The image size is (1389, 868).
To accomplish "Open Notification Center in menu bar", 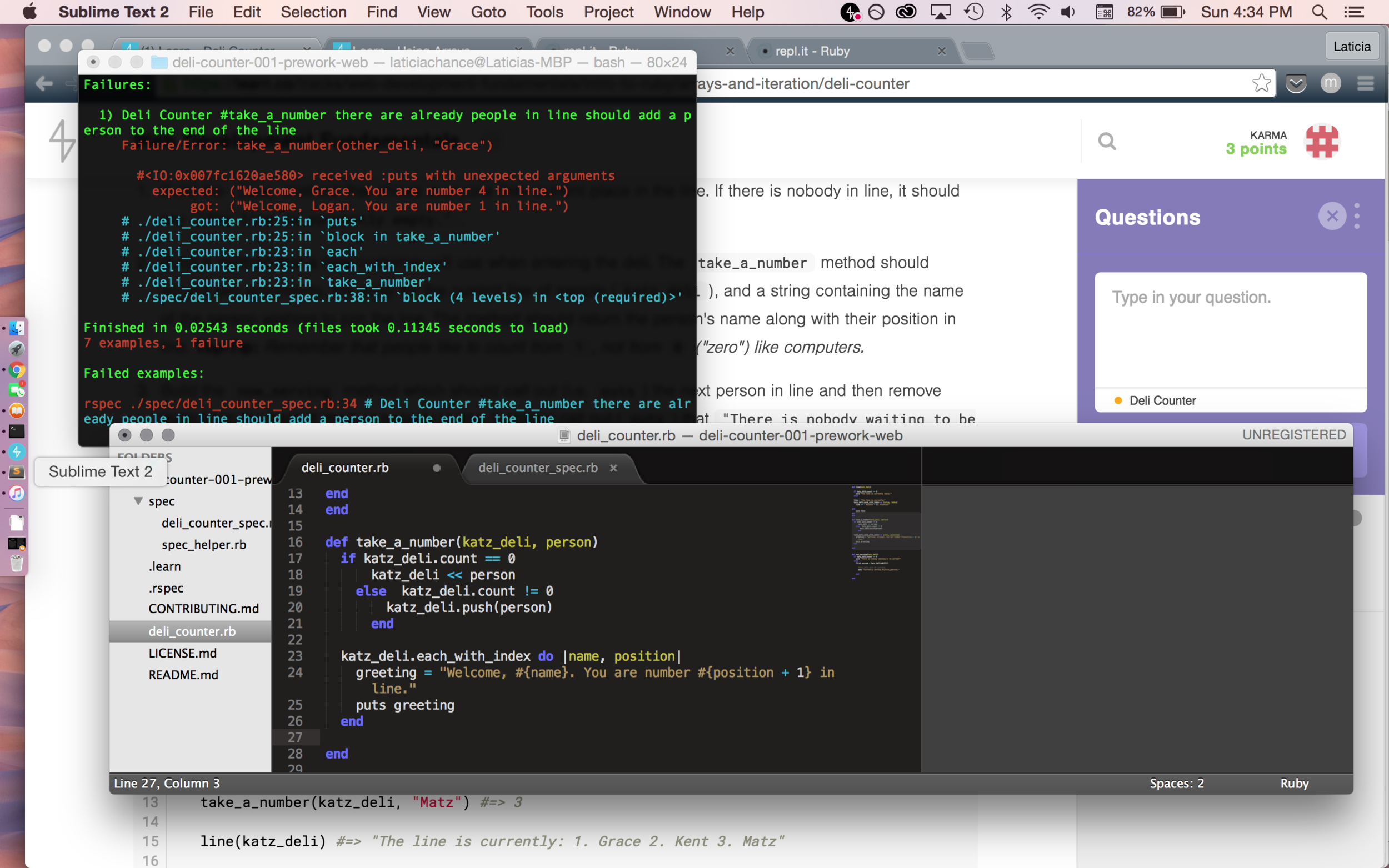I will click(x=1354, y=12).
